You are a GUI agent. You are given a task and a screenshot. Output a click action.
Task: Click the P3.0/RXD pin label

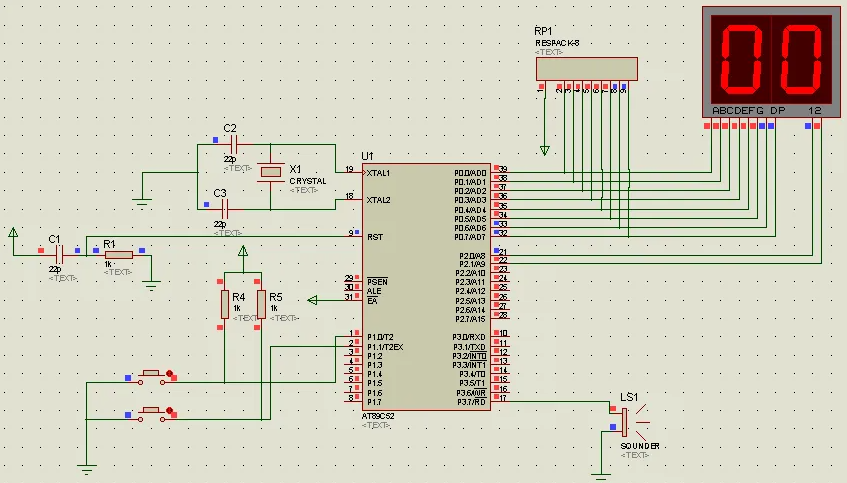(469, 337)
